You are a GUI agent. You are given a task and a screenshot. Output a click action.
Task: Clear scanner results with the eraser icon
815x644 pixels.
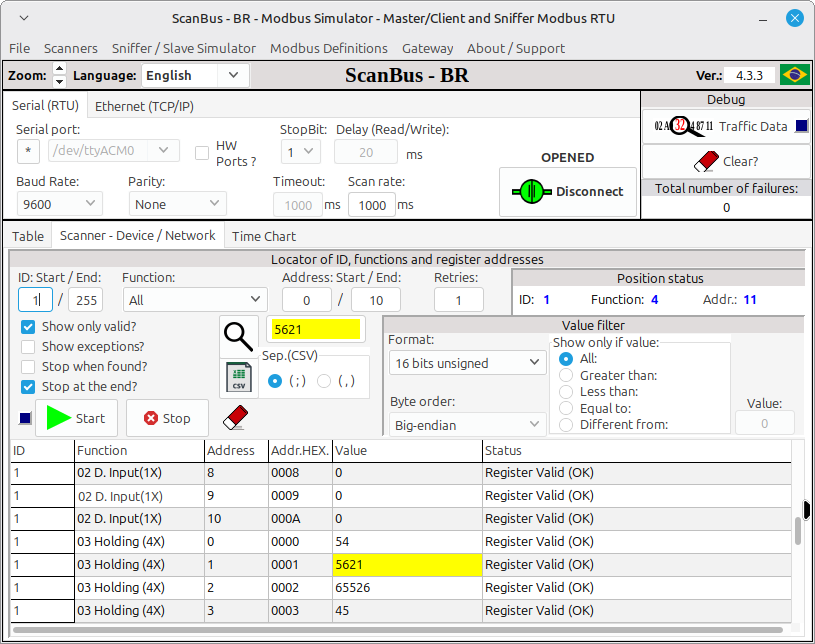click(235, 418)
